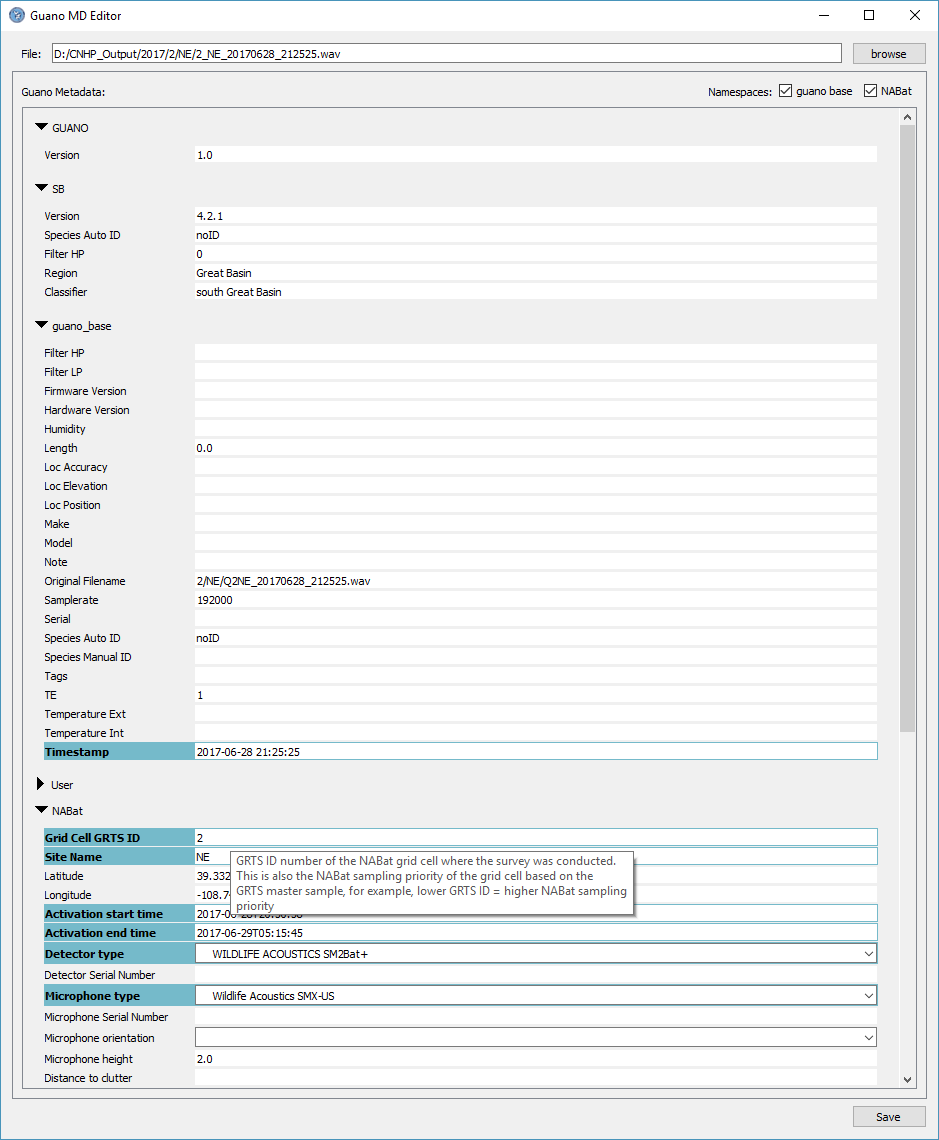939x1140 pixels.
Task: Collapse the SB section
Action: [41, 188]
